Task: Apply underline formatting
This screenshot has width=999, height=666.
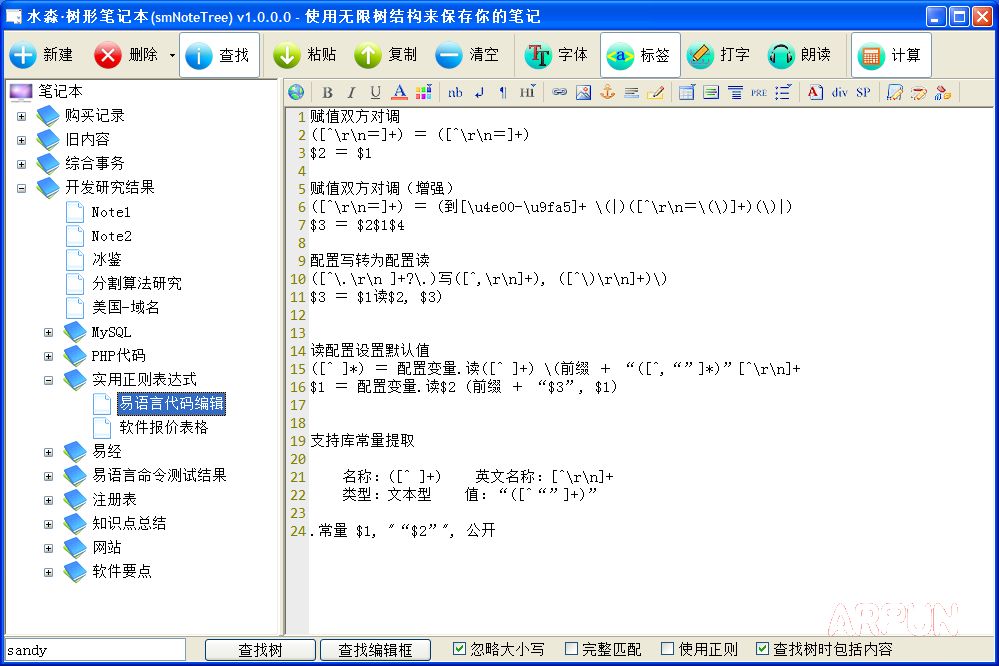Action: [375, 92]
